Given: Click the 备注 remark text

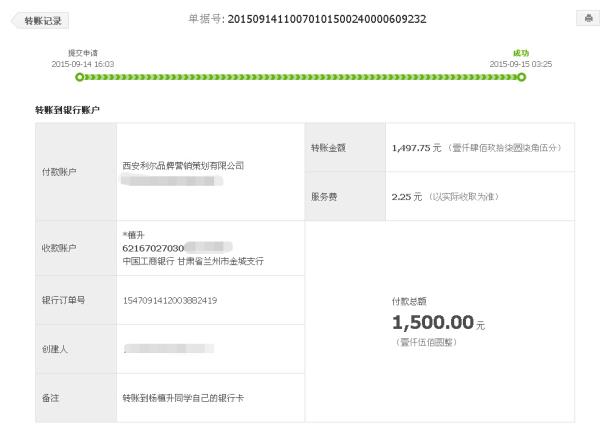Looking at the screenshot, I should [x=183, y=398].
